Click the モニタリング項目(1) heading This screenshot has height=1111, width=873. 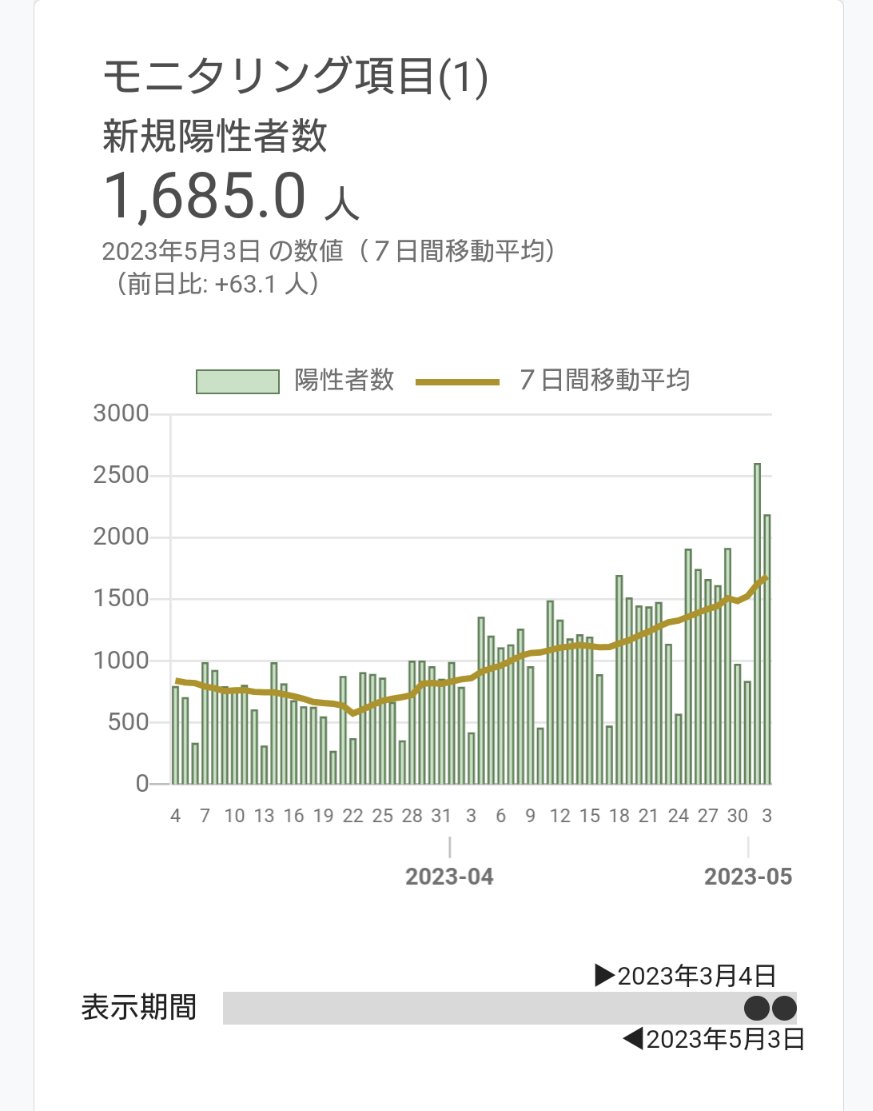295,77
